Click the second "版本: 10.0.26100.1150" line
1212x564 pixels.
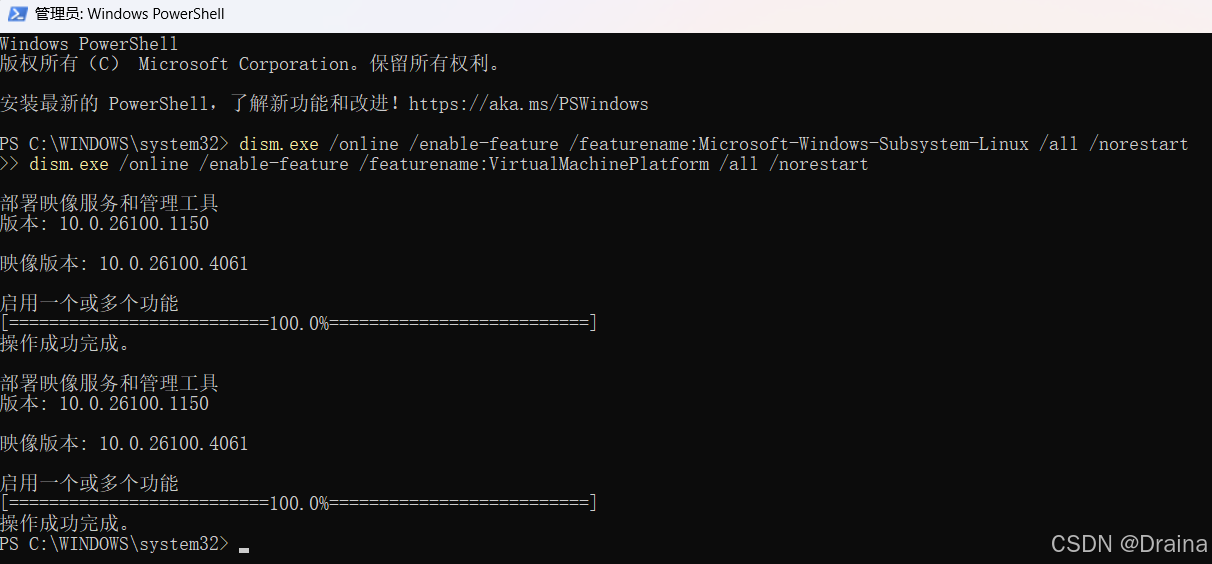pyautogui.click(x=104, y=404)
